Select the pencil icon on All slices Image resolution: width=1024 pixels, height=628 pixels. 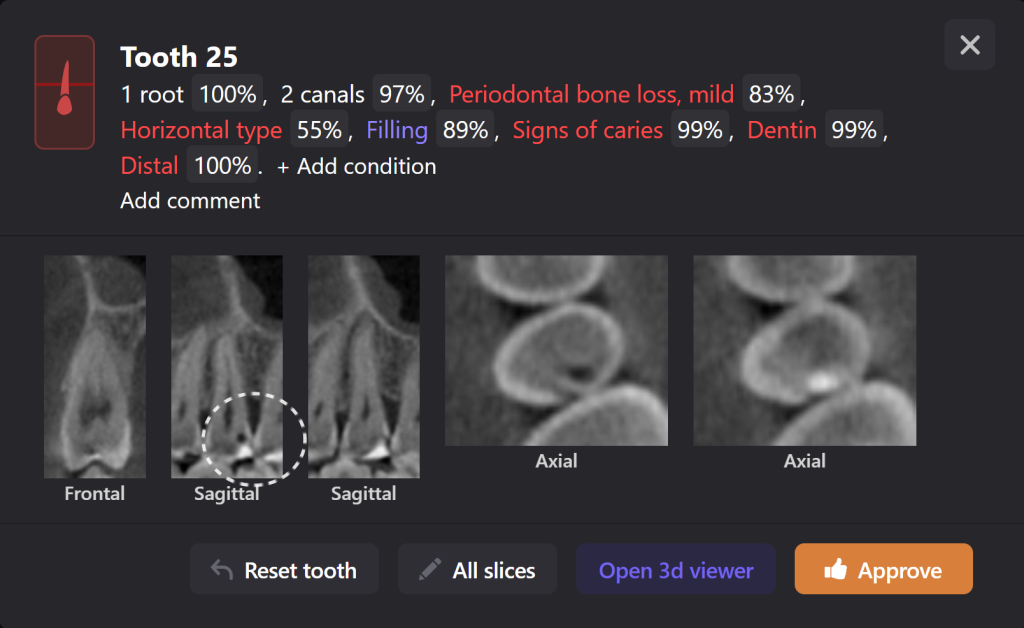point(428,569)
